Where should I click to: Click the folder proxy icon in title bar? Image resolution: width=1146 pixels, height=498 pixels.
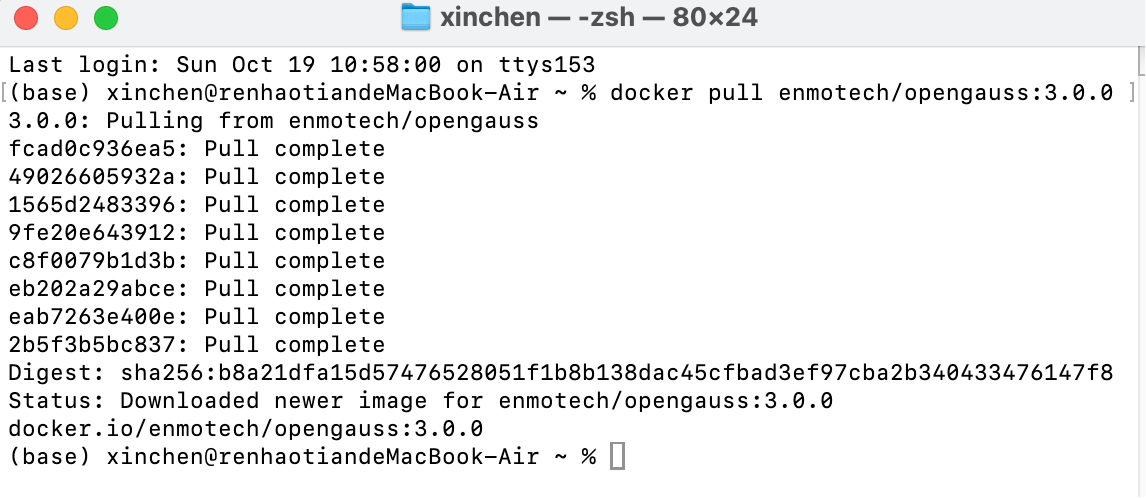pos(414,17)
